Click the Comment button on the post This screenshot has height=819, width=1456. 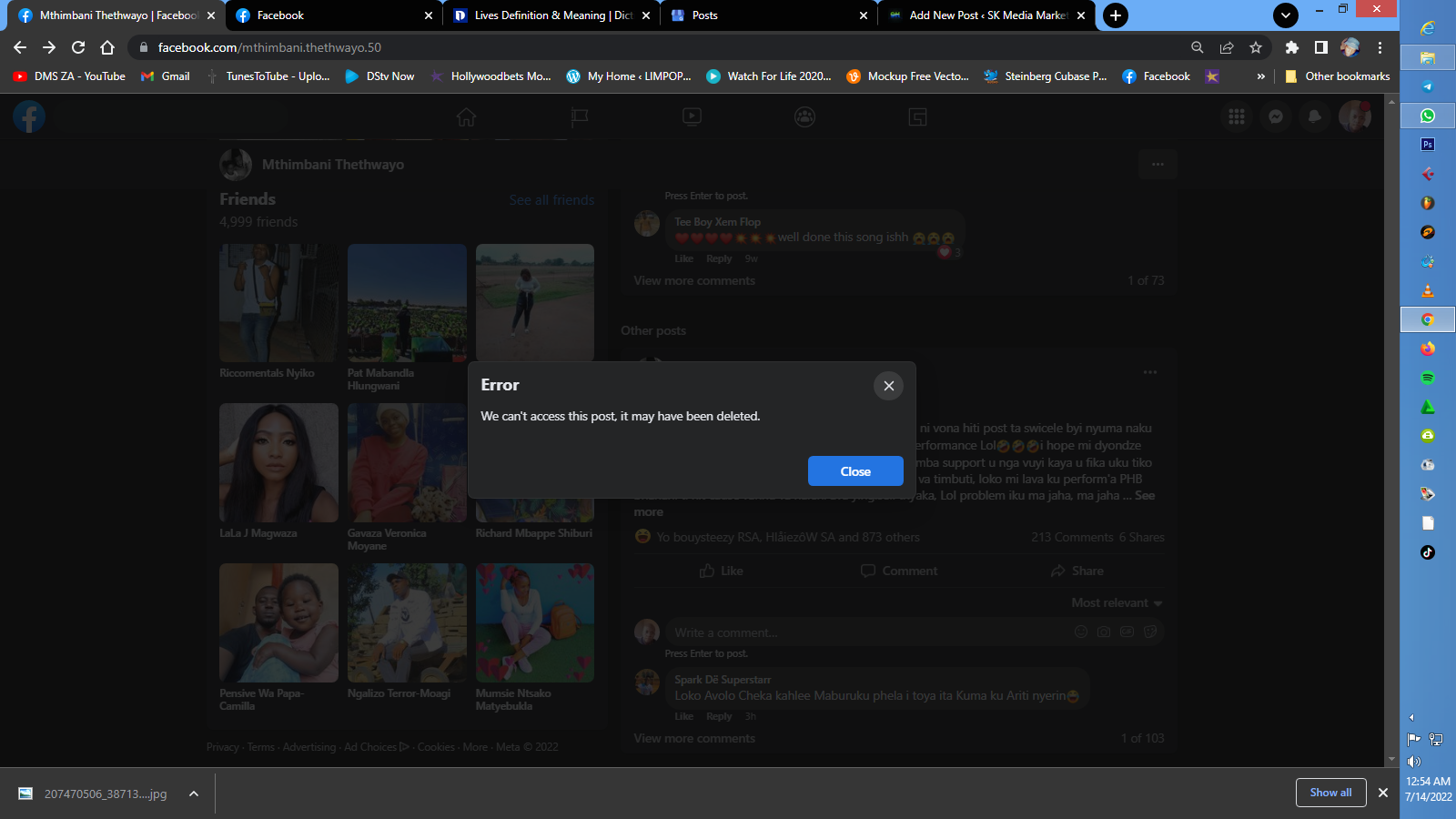[x=899, y=571]
